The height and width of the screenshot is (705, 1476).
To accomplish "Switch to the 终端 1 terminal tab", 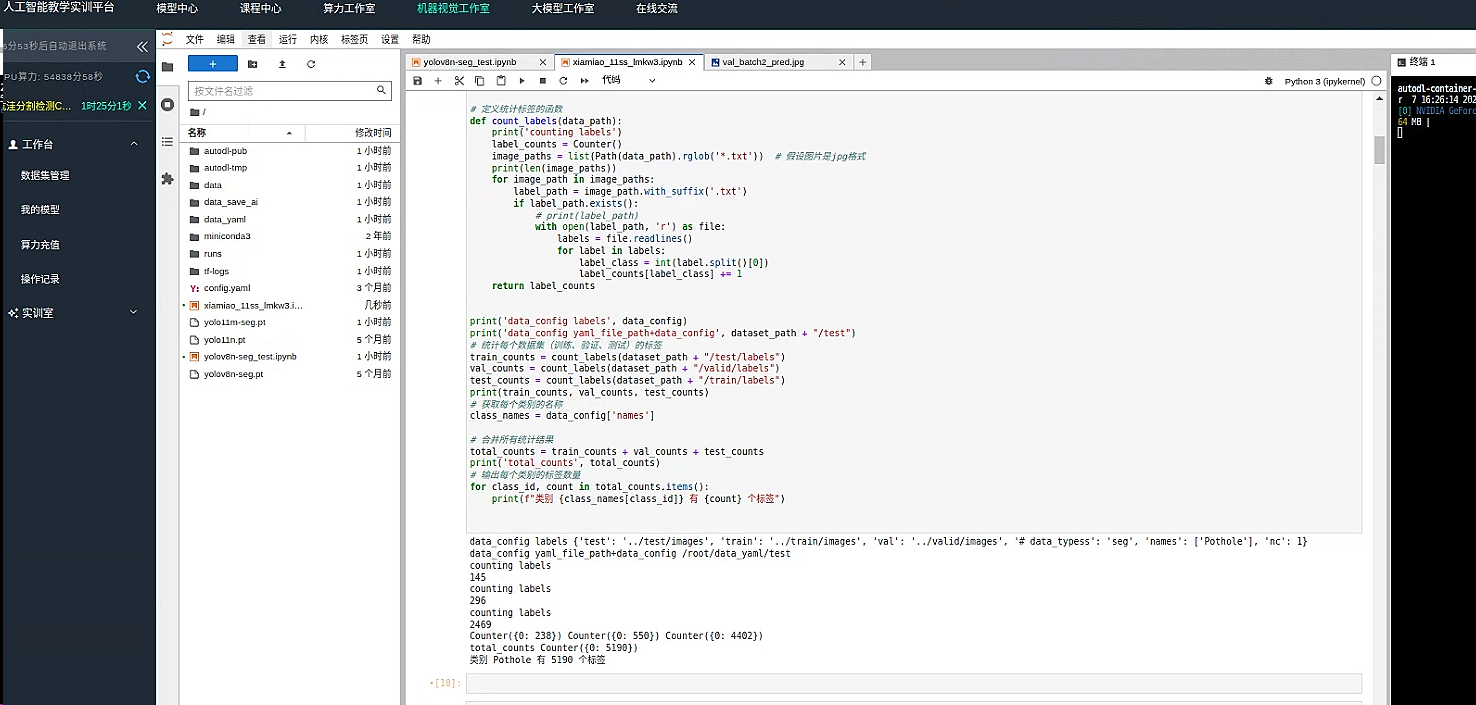I will click(1420, 62).
